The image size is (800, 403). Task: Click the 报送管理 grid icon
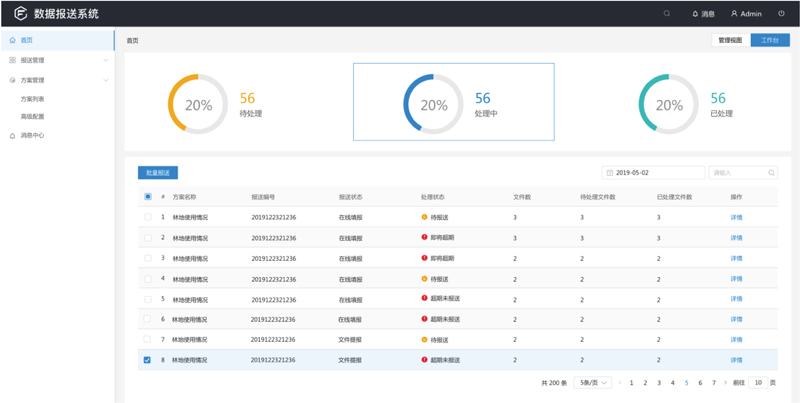coord(12,60)
